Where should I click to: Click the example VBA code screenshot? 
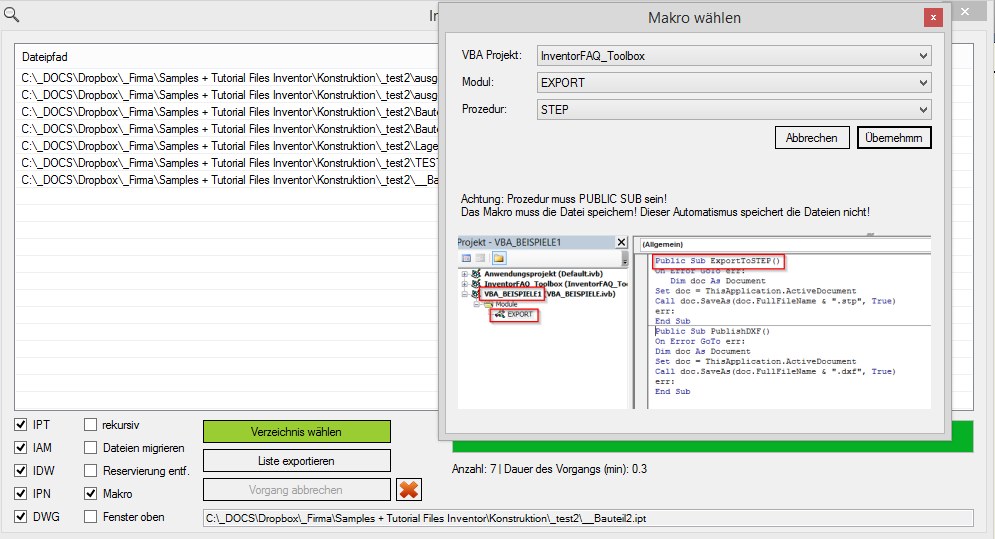pyautogui.click(x=694, y=322)
